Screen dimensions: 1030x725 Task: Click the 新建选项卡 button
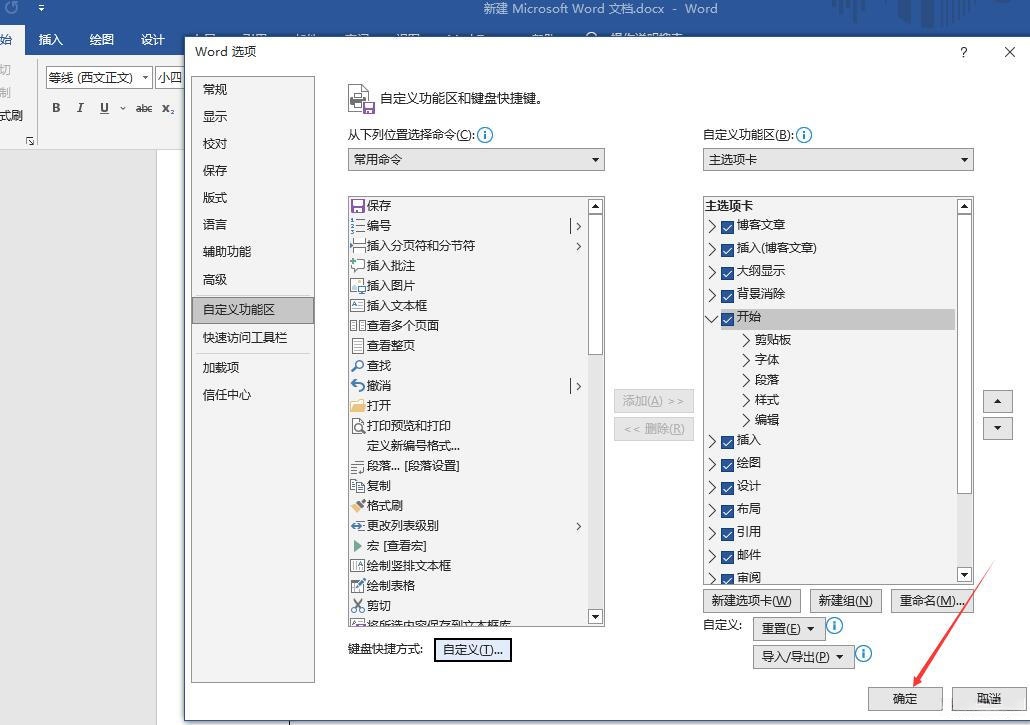coord(752,601)
